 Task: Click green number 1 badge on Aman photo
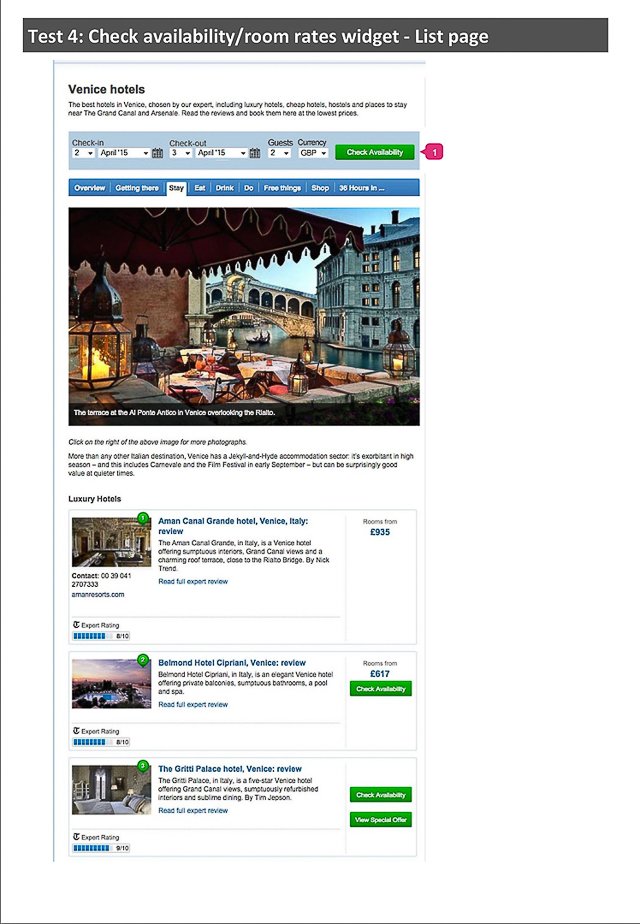[142, 518]
